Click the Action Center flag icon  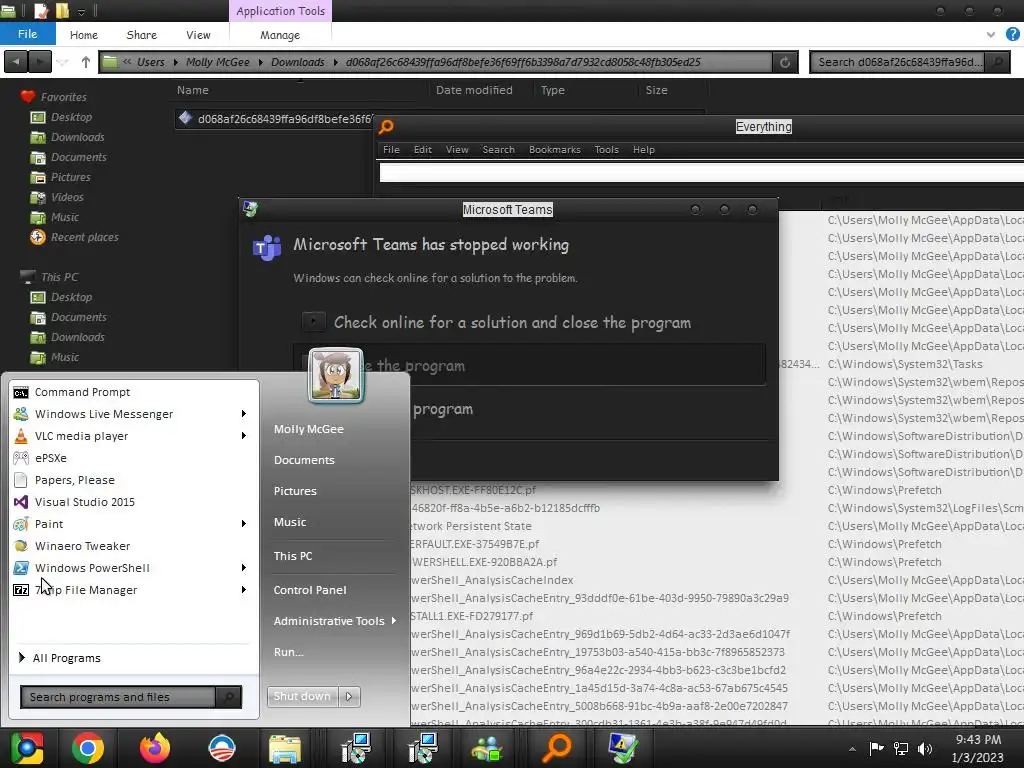[876, 748]
